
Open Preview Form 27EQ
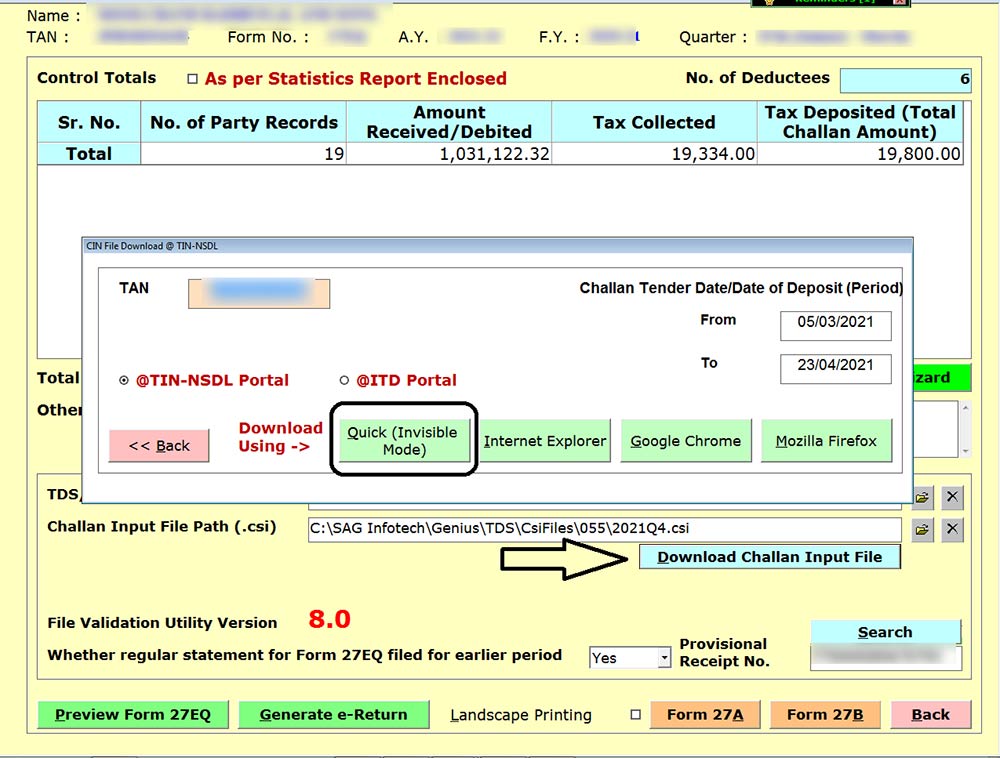(133, 715)
